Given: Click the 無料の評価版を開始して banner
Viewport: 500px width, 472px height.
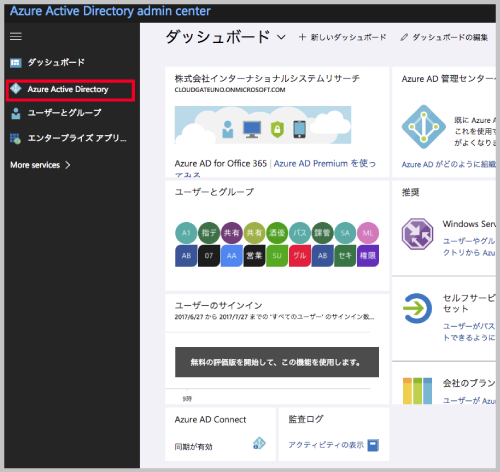Looking at the screenshot, I should click(277, 362).
